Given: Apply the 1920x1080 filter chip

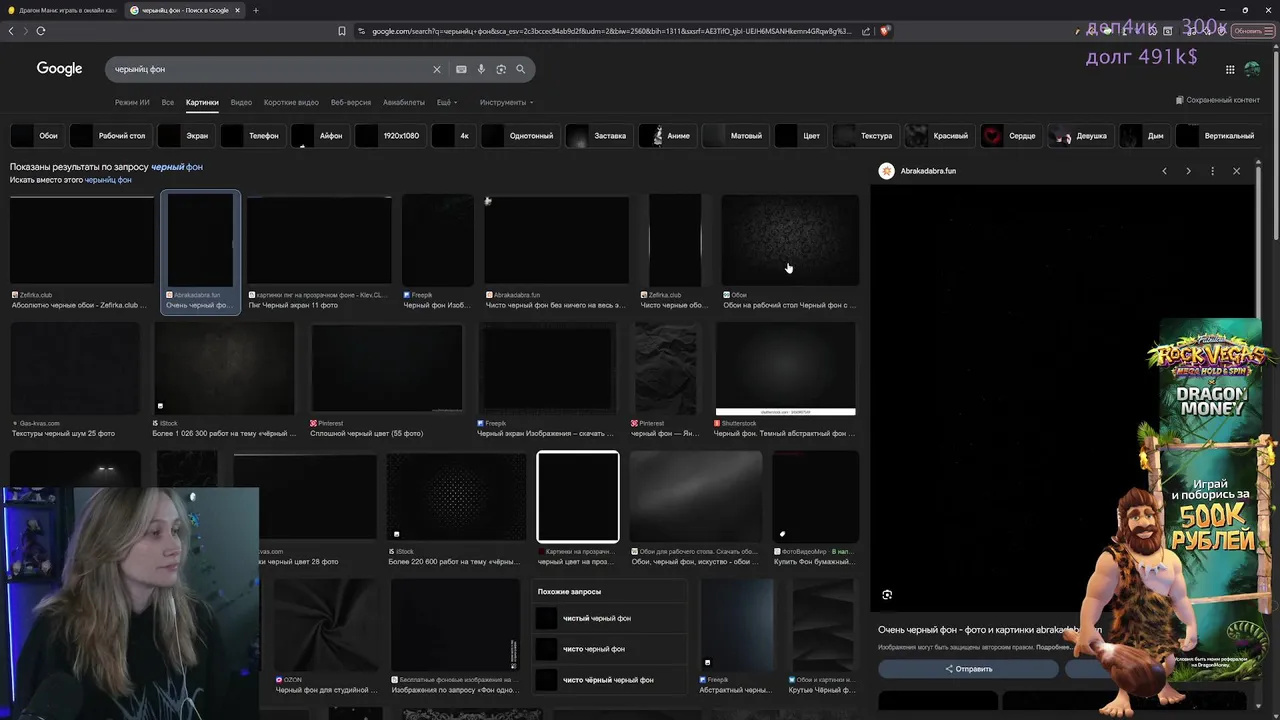Looking at the screenshot, I should coord(390,135).
